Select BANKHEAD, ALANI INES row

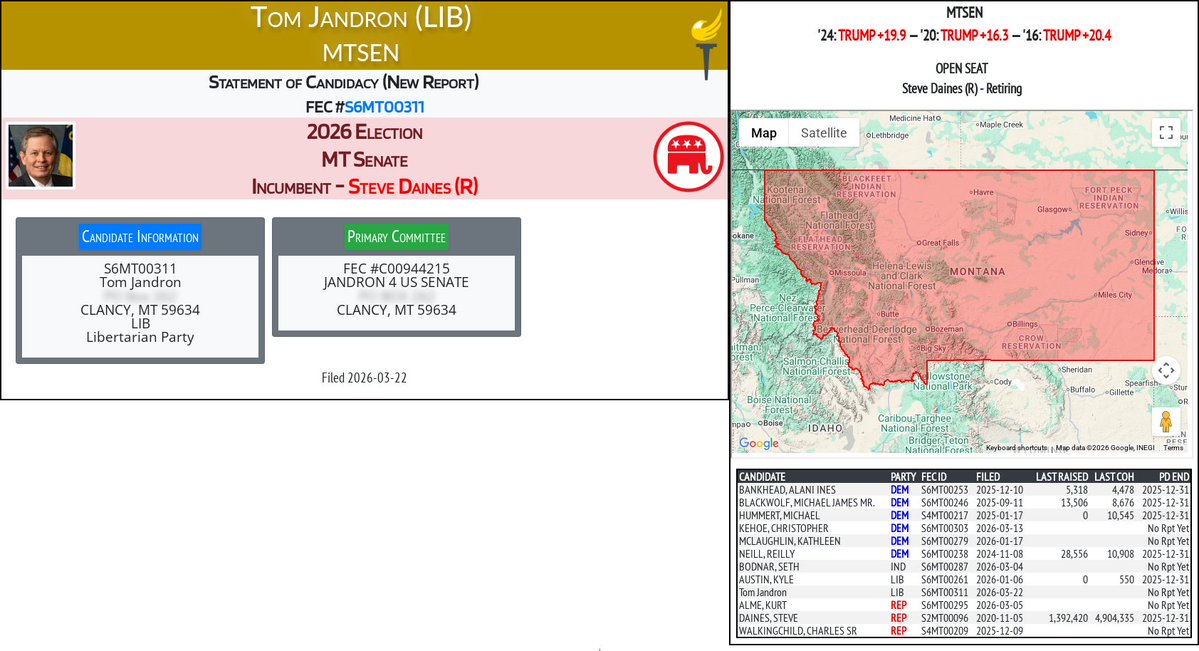click(x=963, y=490)
